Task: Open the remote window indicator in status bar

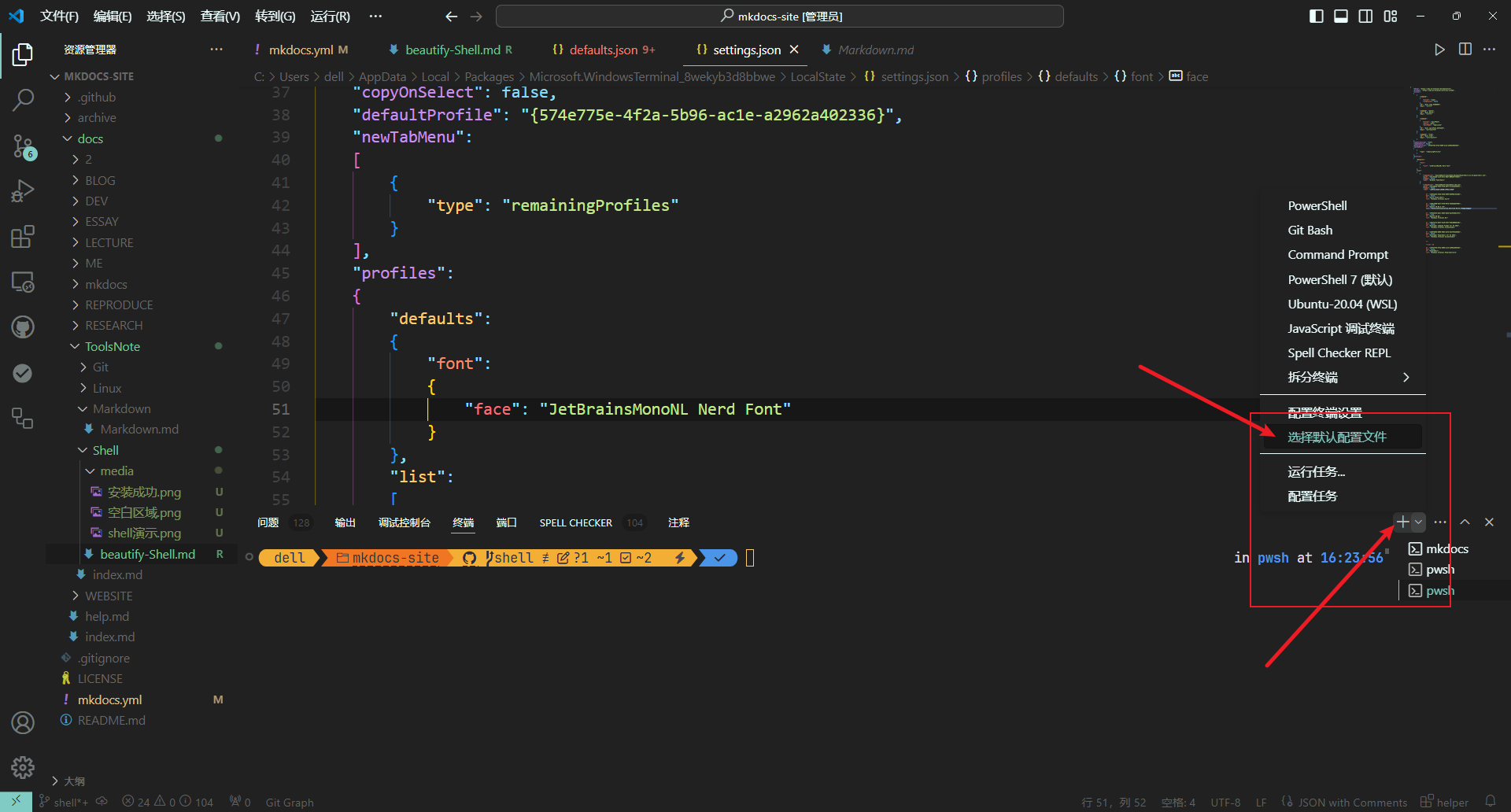Action: pos(16,802)
